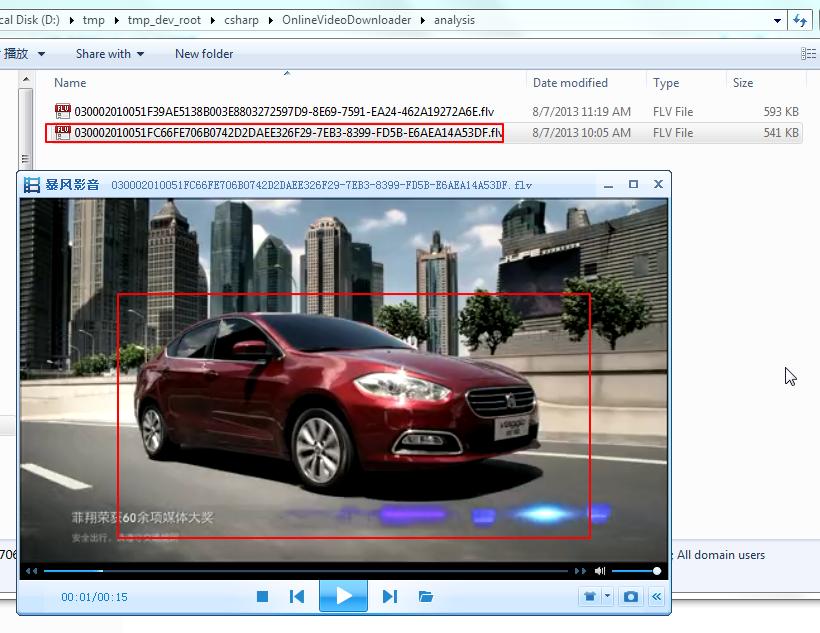The image size is (820, 633).
Task: Sort files by the Name column
Action: (x=70, y=83)
